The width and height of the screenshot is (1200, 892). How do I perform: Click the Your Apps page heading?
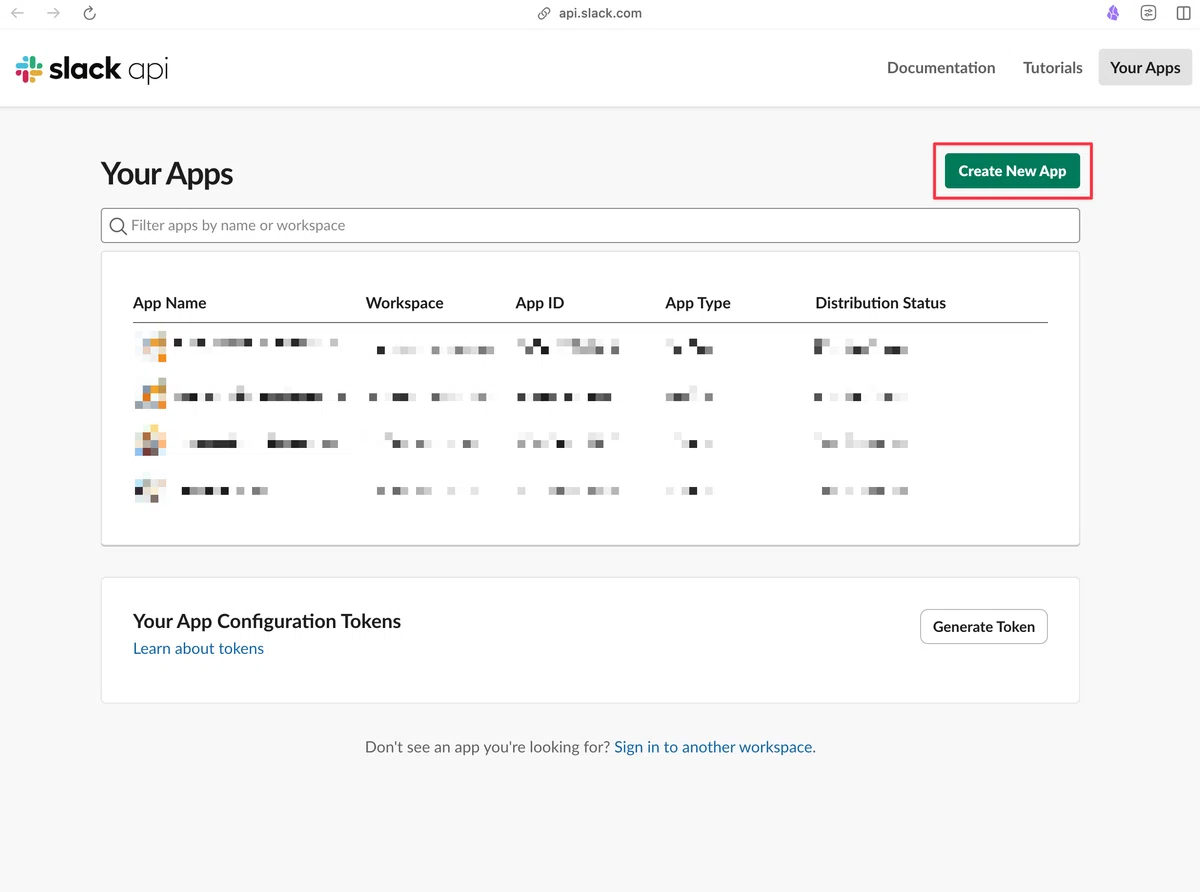click(167, 174)
